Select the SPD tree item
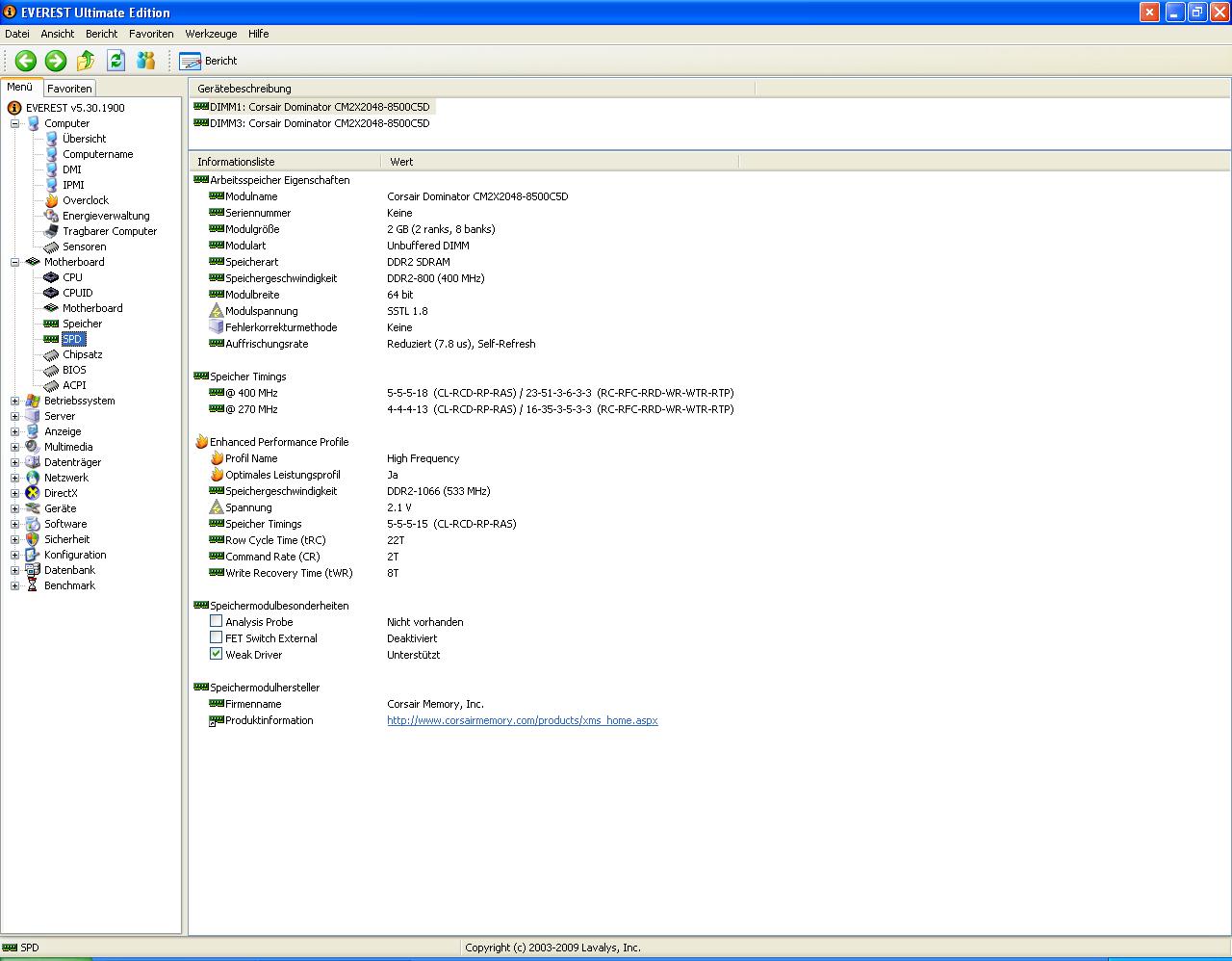This screenshot has width=1232, height=961. 73,339
